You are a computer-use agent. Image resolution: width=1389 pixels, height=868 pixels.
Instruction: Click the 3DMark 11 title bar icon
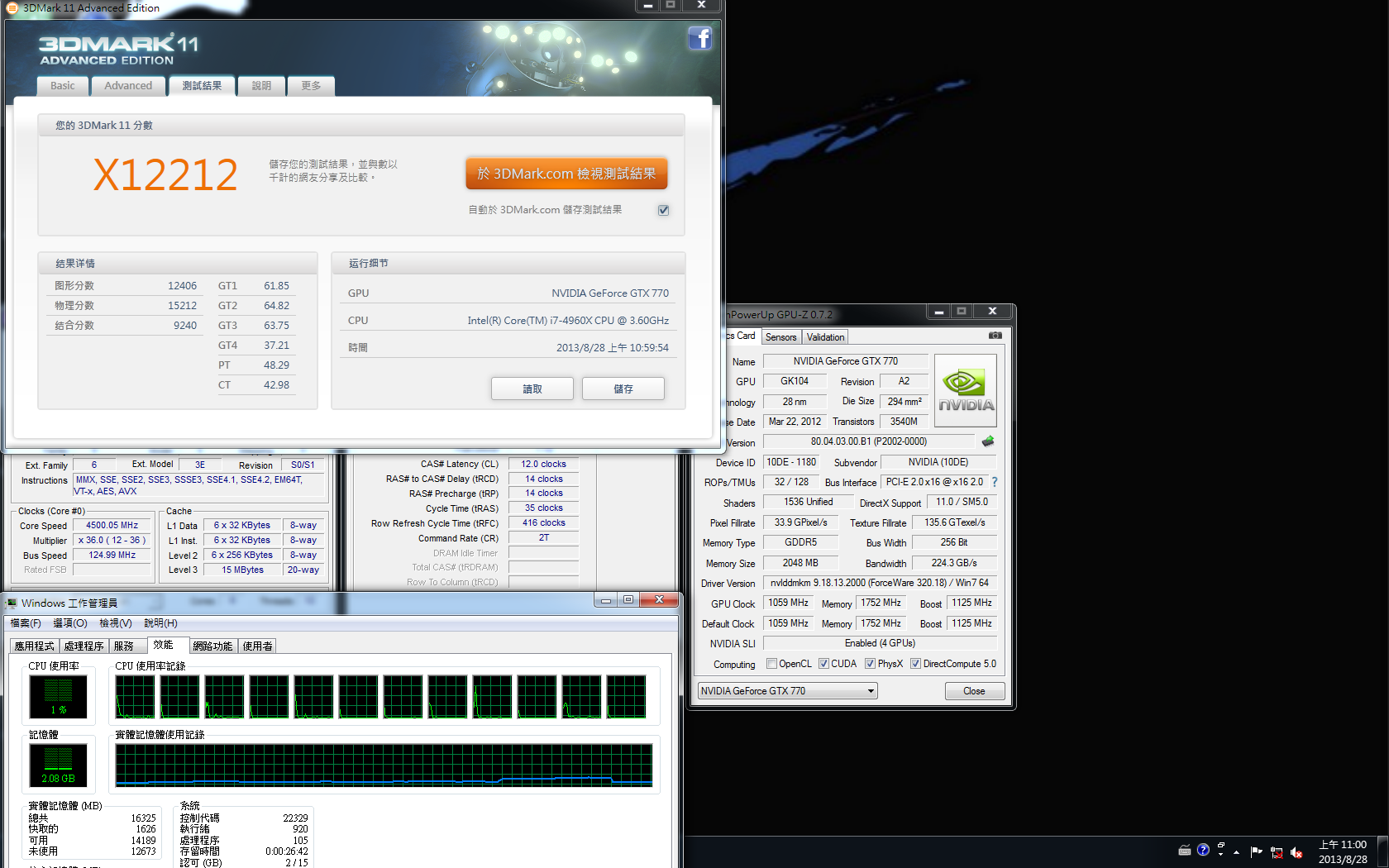coord(12,7)
